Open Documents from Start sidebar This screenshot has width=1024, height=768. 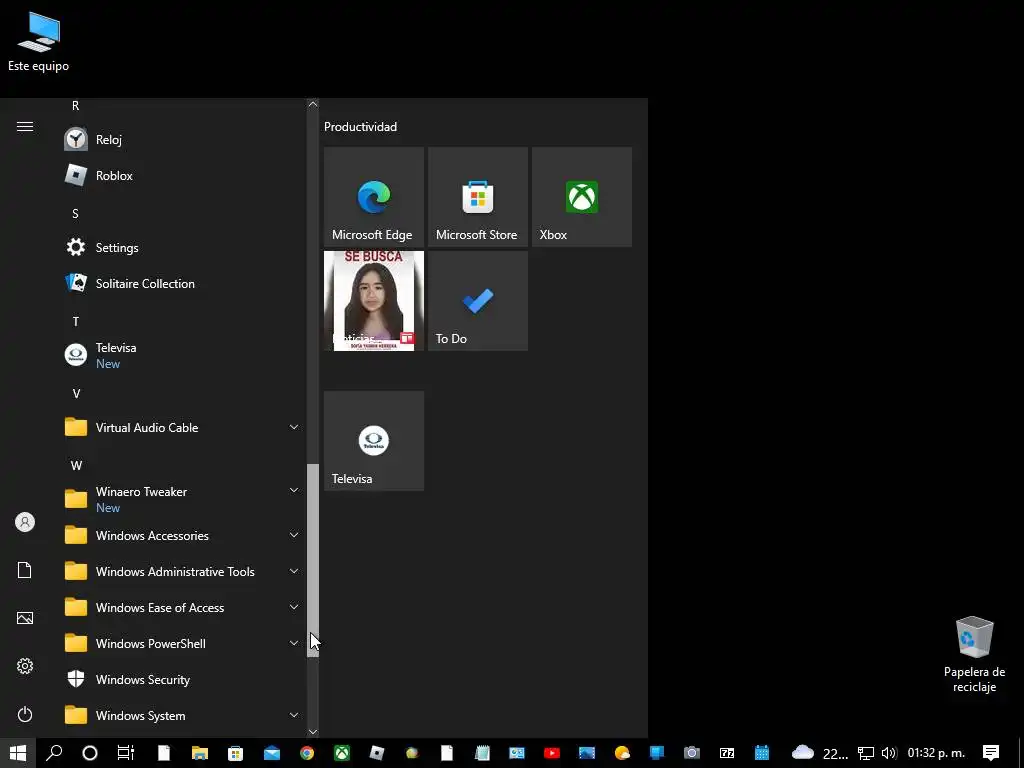click(25, 570)
